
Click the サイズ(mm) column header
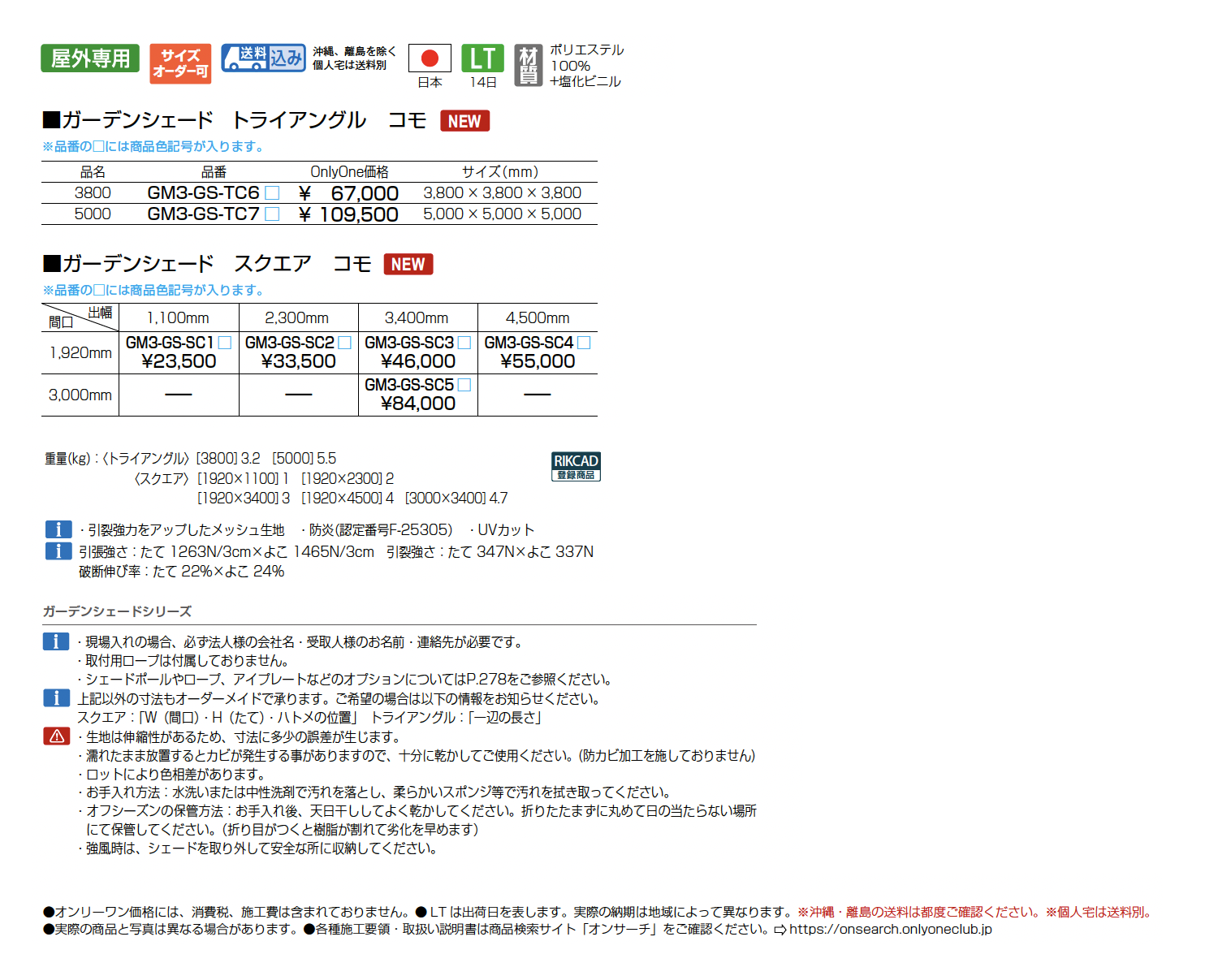[500, 172]
